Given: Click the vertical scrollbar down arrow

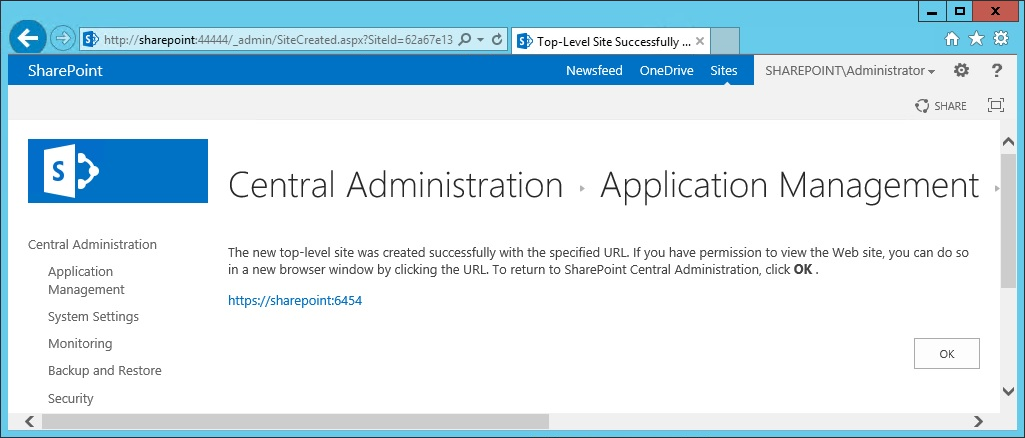Looking at the screenshot, I should 1008,391.
